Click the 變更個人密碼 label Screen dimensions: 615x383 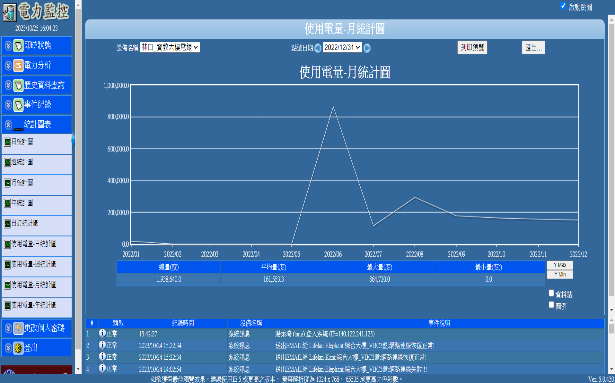pyautogui.click(x=44, y=328)
